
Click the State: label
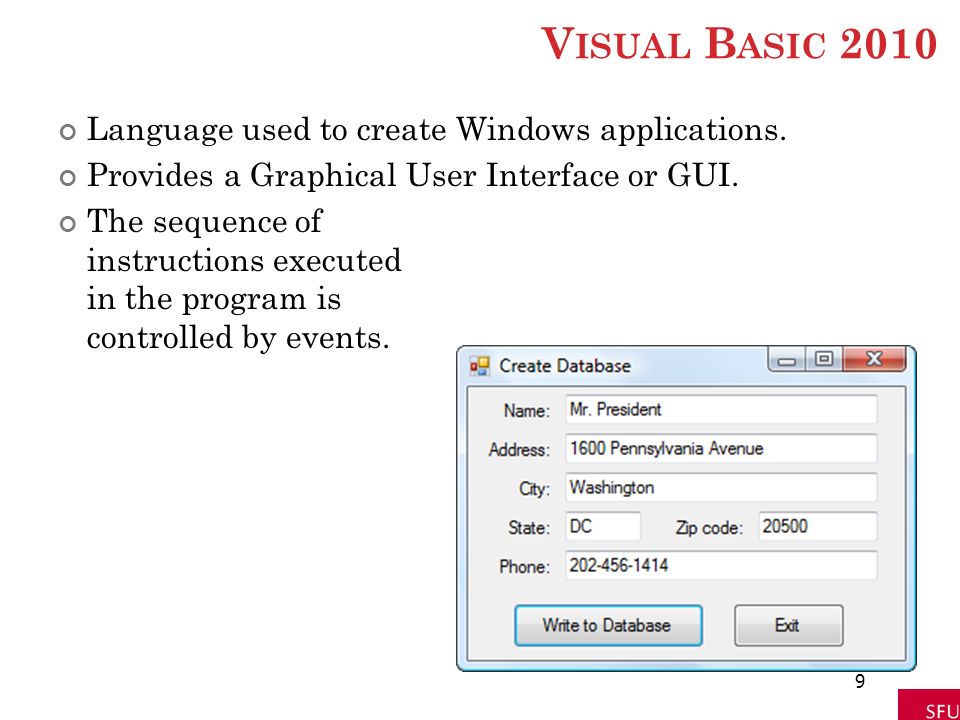coord(529,528)
